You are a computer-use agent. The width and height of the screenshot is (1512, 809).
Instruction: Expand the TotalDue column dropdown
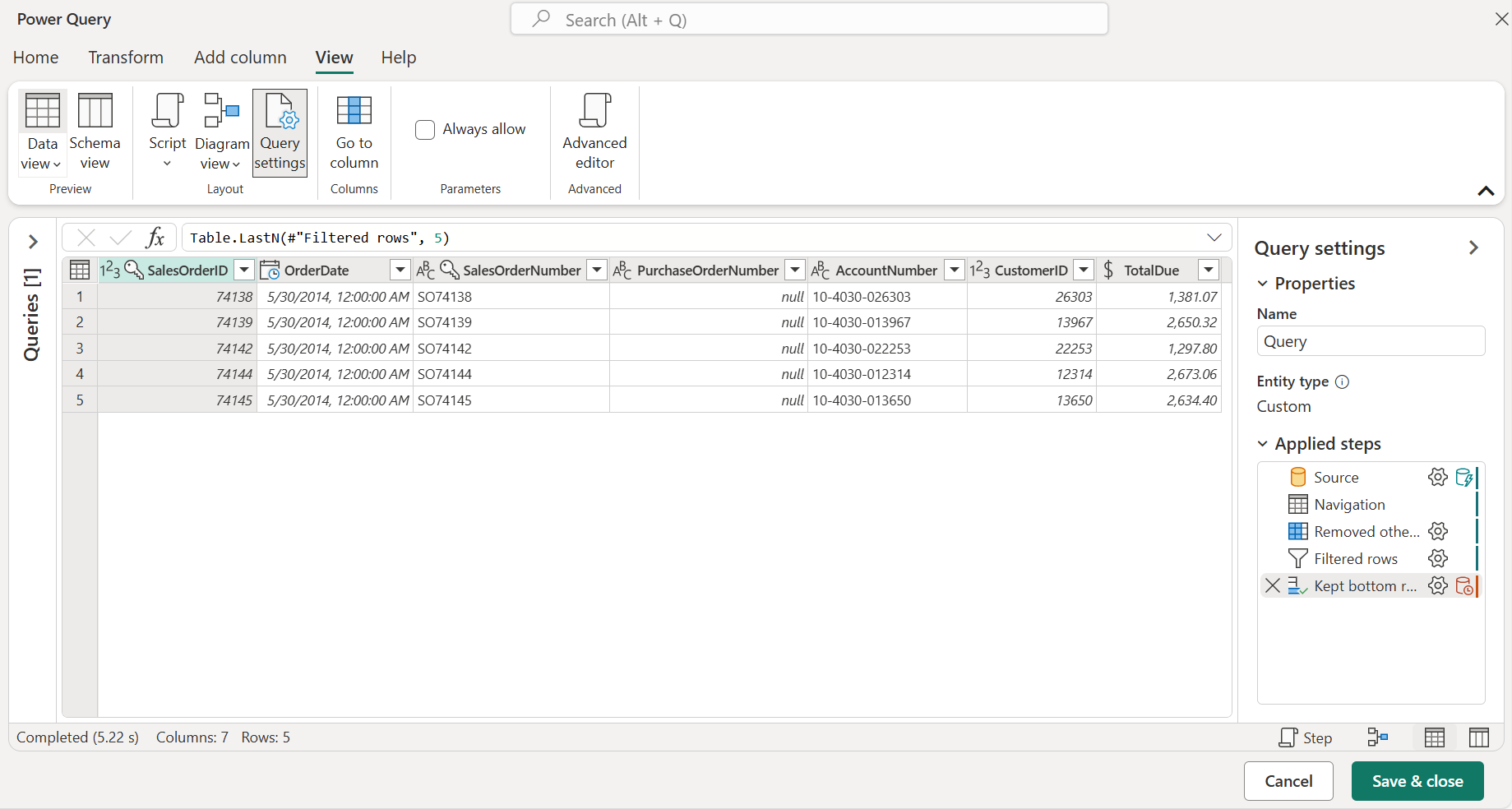click(x=1209, y=270)
